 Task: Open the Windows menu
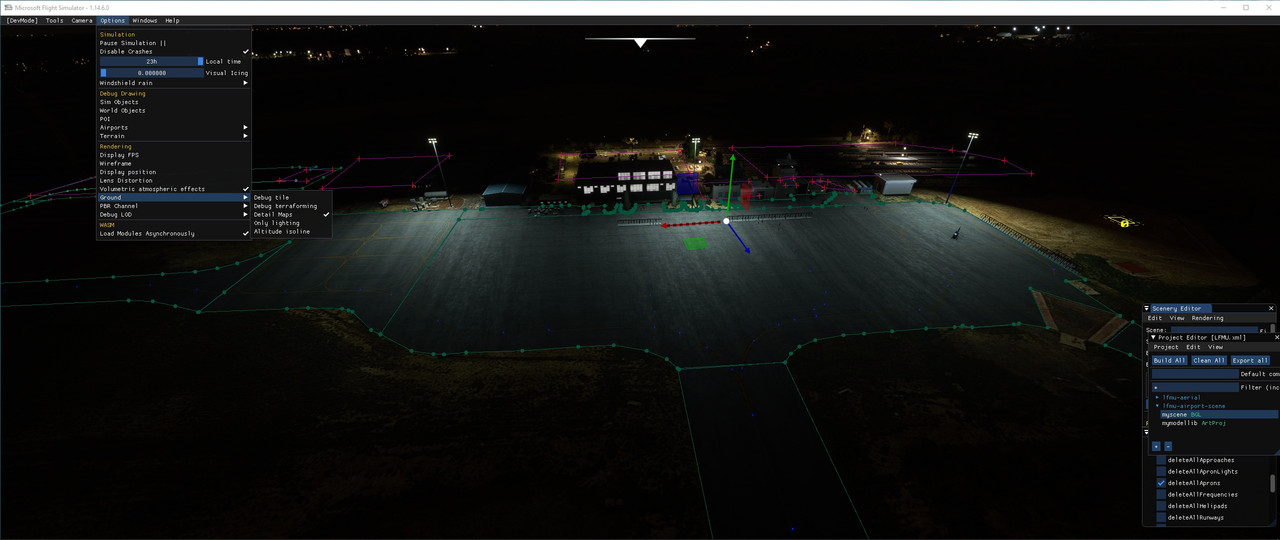click(x=145, y=20)
